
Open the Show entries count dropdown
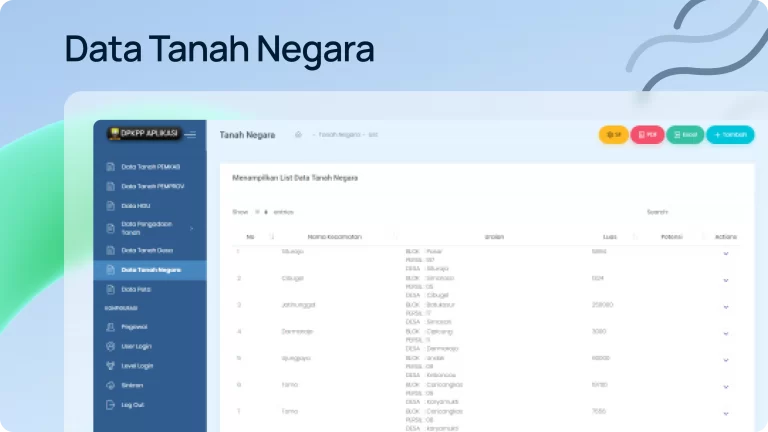(x=261, y=212)
